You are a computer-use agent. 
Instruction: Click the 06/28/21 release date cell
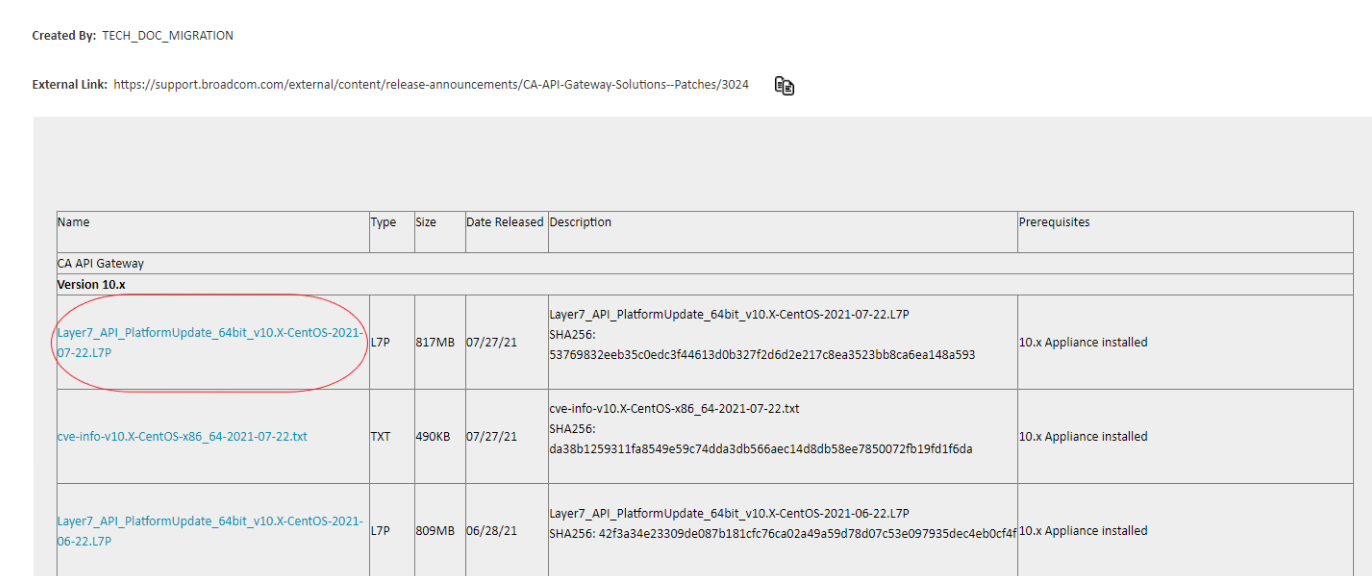point(491,531)
